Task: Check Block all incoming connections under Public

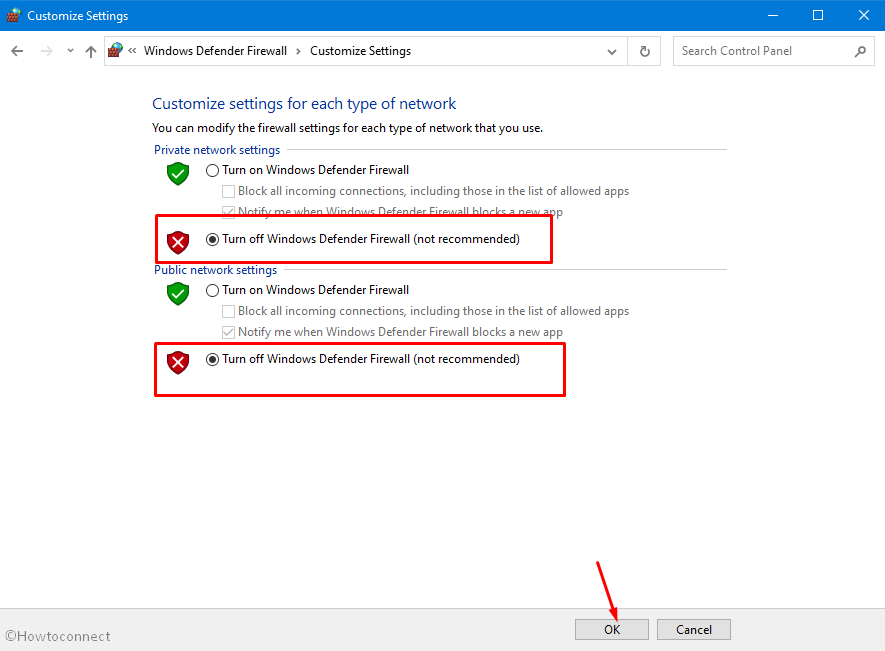Action: tap(228, 311)
